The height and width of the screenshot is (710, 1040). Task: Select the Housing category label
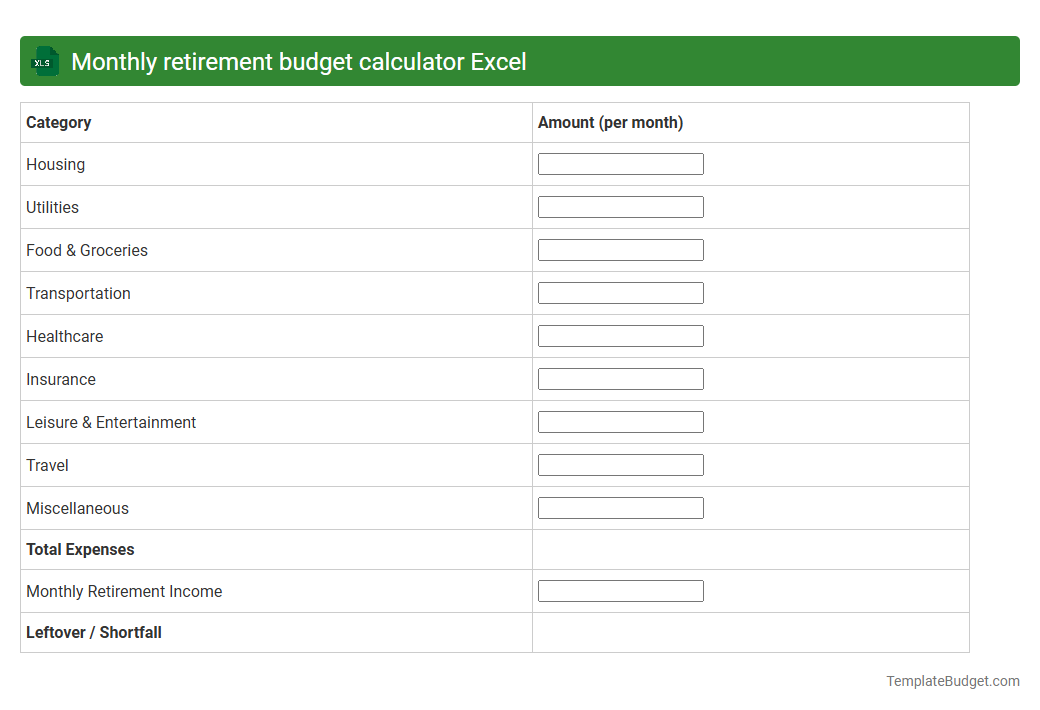(55, 164)
